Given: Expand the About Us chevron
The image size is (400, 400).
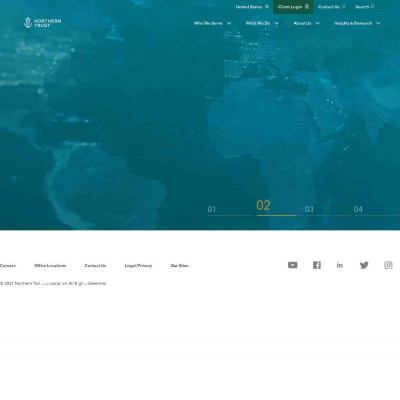Looking at the screenshot, I should coord(317,23).
